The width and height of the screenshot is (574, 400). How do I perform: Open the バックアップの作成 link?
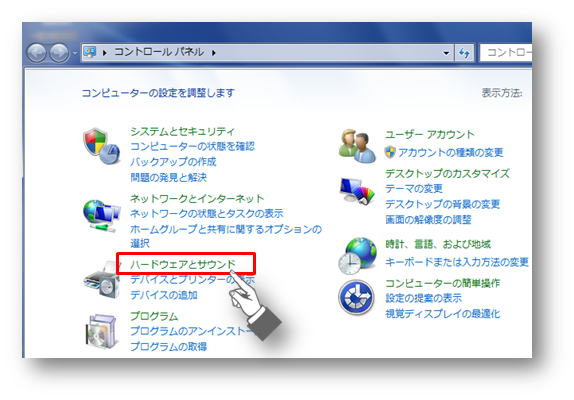[173, 162]
